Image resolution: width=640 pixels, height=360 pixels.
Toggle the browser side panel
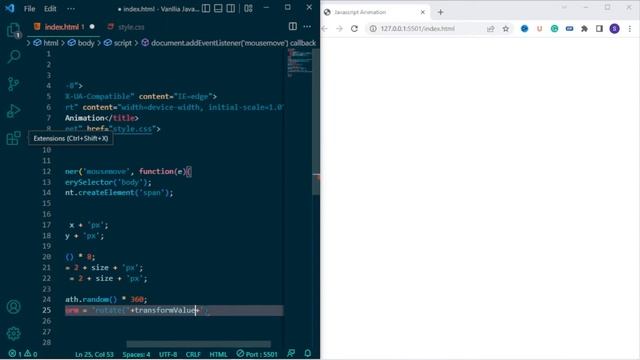[x=599, y=29]
